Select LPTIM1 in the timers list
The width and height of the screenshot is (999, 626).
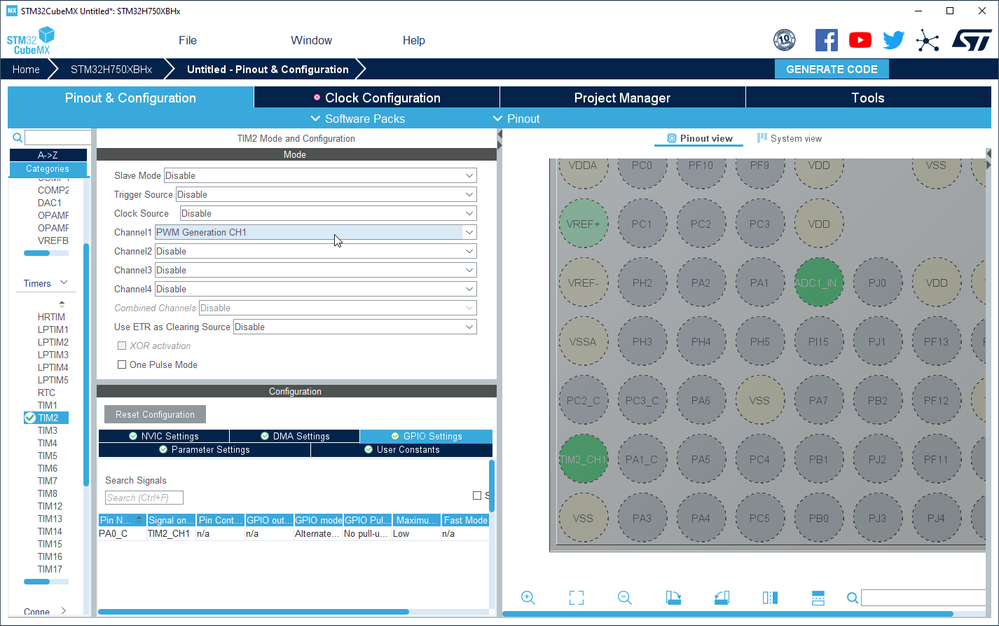[52, 329]
